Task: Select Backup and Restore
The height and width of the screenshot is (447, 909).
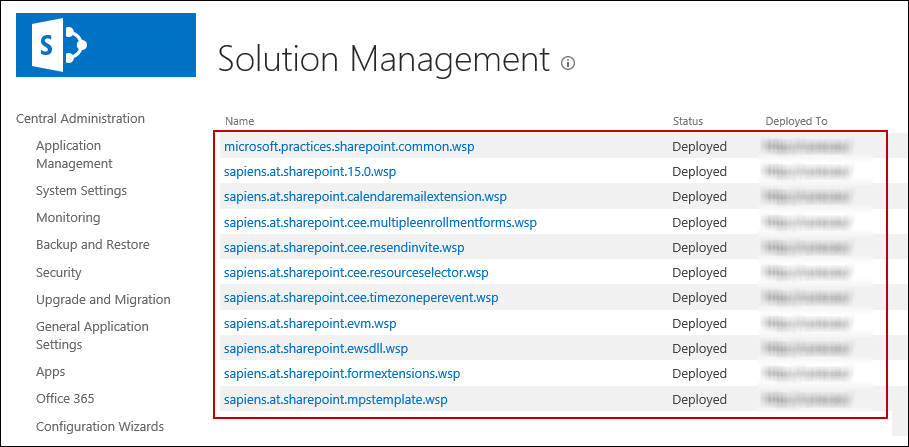Action: (x=93, y=244)
